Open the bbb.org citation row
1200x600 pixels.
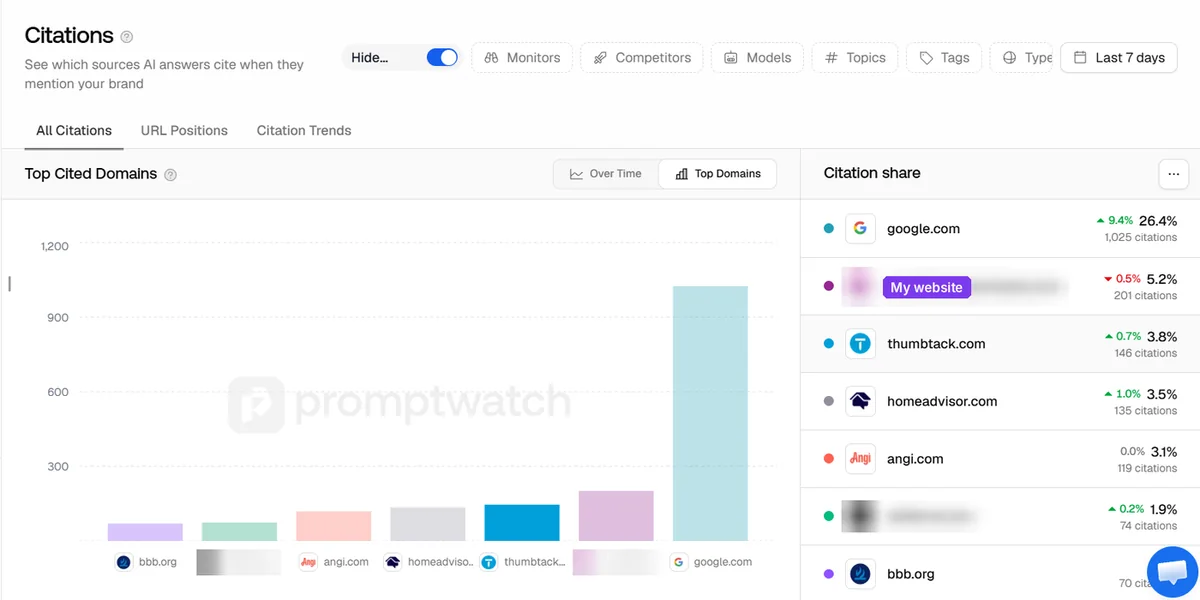click(x=1000, y=574)
